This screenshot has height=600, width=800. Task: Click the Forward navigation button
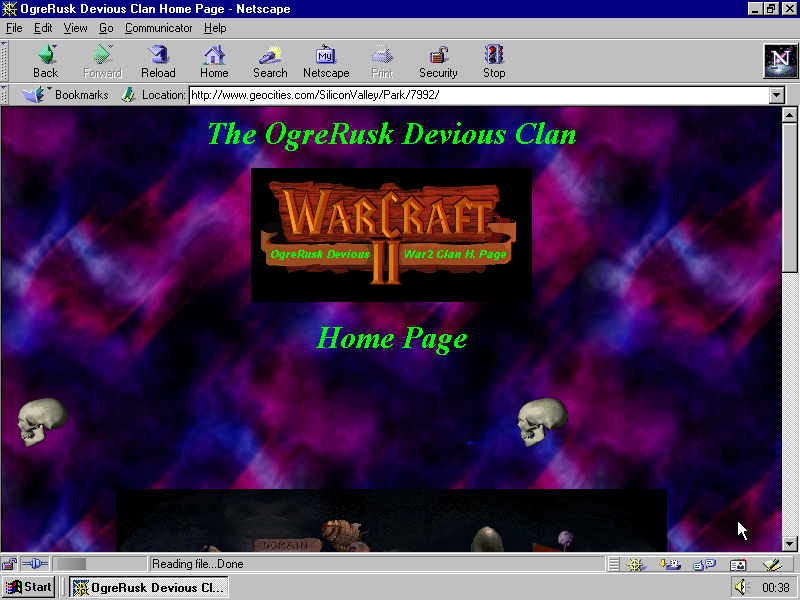(103, 61)
